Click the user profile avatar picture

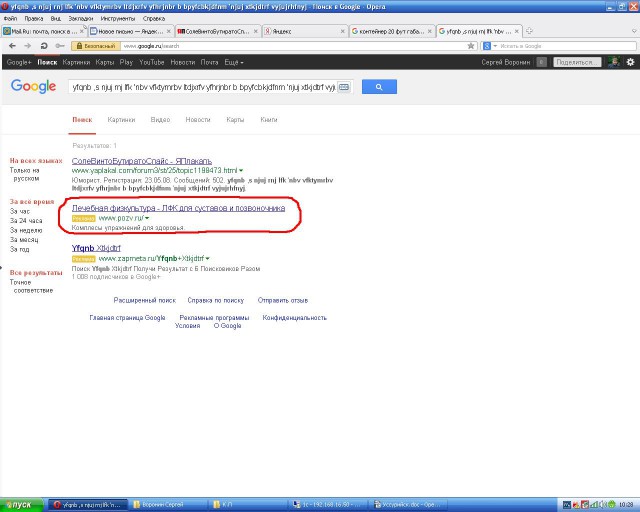pyautogui.click(x=614, y=62)
